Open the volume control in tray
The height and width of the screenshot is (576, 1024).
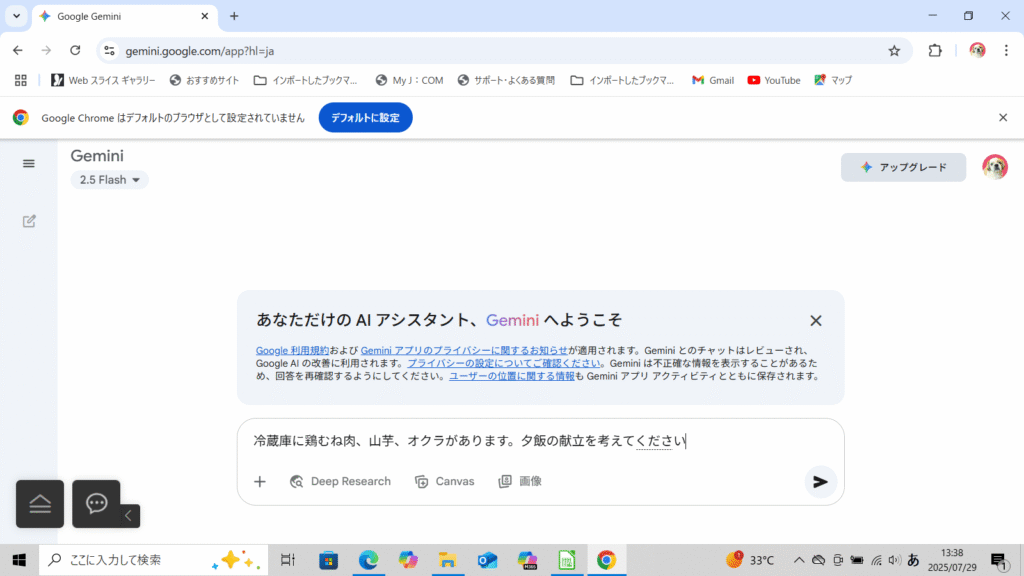coord(895,560)
